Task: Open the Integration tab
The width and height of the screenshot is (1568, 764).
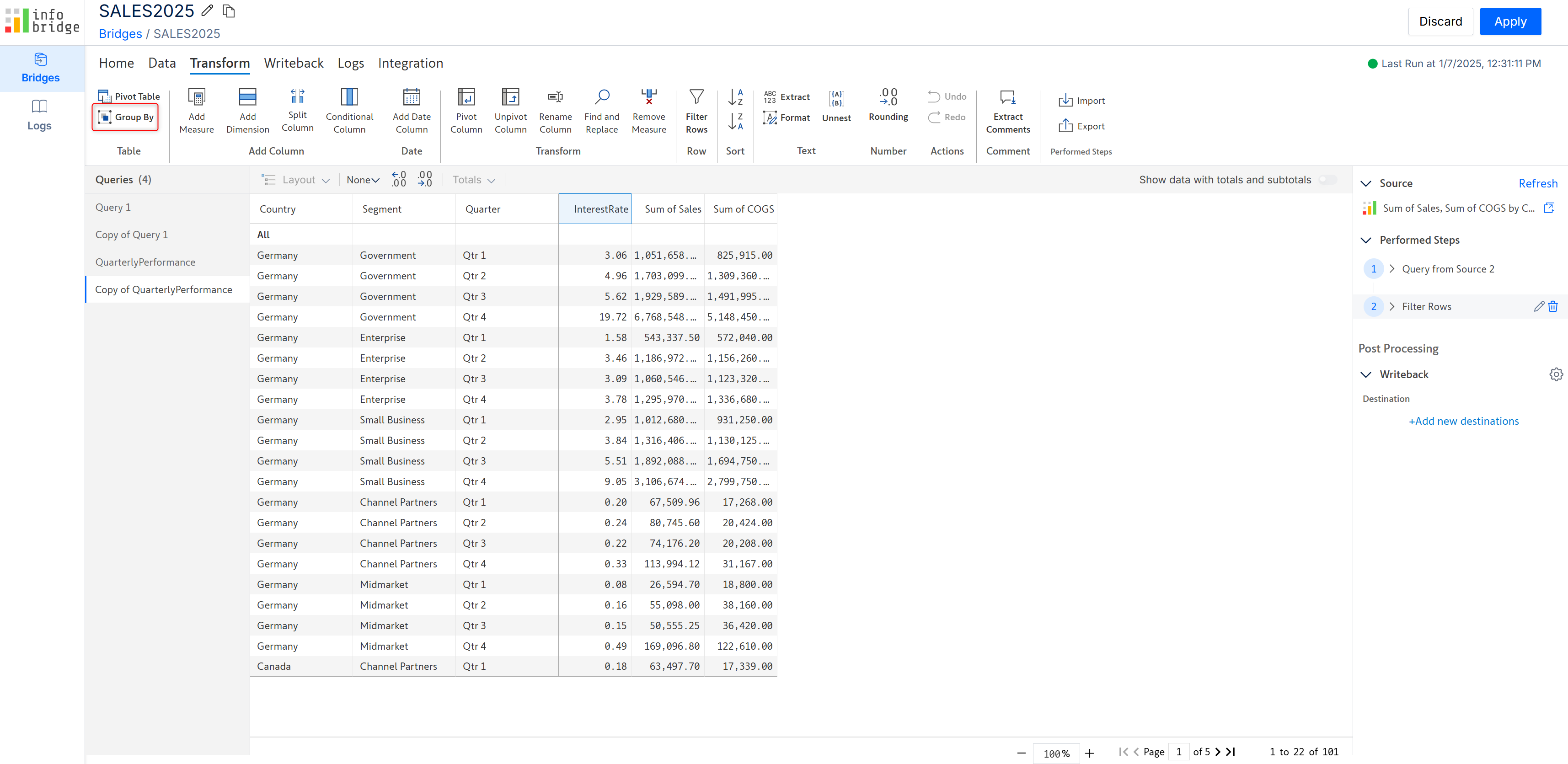Action: (x=410, y=63)
